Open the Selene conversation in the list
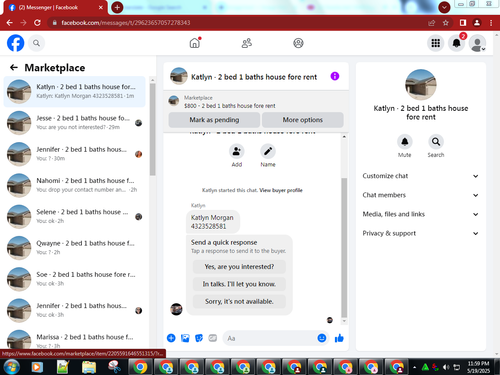 75,216
